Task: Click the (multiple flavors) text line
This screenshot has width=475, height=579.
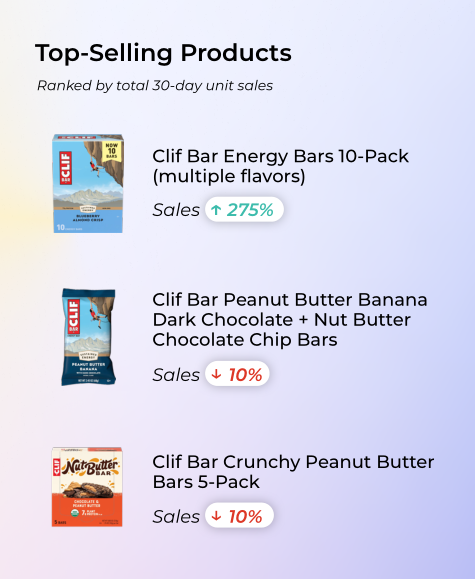Action: point(229,177)
